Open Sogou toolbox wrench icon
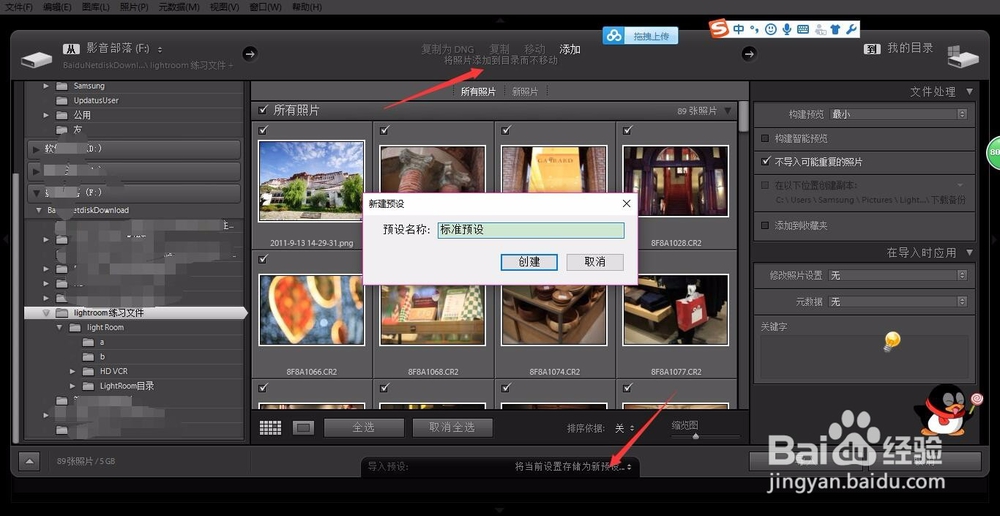1000x516 pixels. [851, 29]
